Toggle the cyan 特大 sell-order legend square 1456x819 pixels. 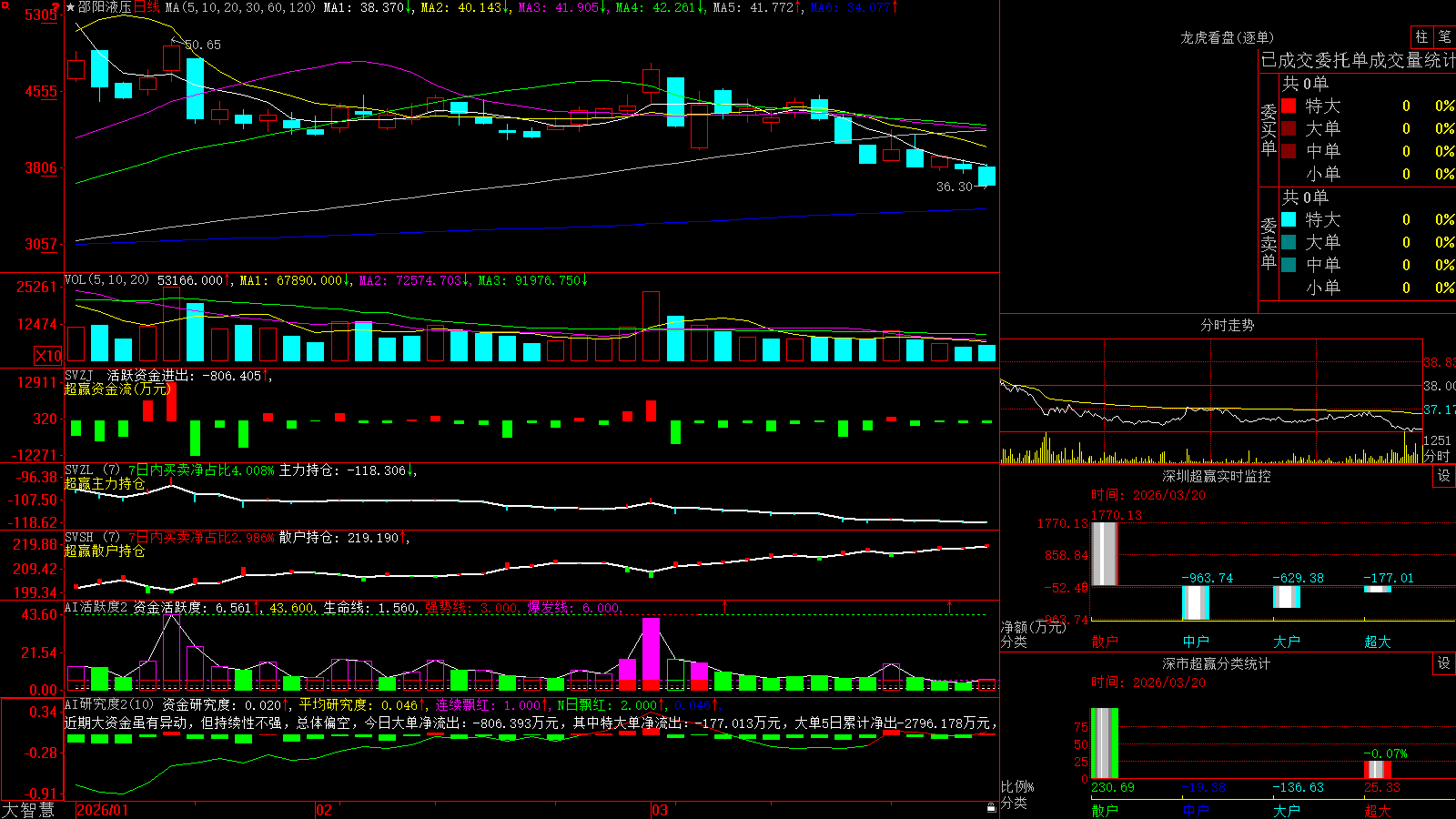[1289, 219]
